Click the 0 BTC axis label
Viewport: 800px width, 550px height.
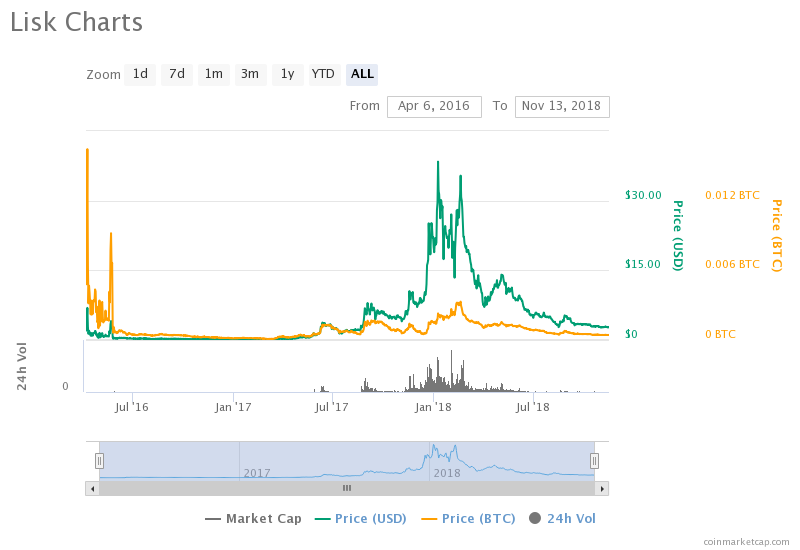(720, 334)
